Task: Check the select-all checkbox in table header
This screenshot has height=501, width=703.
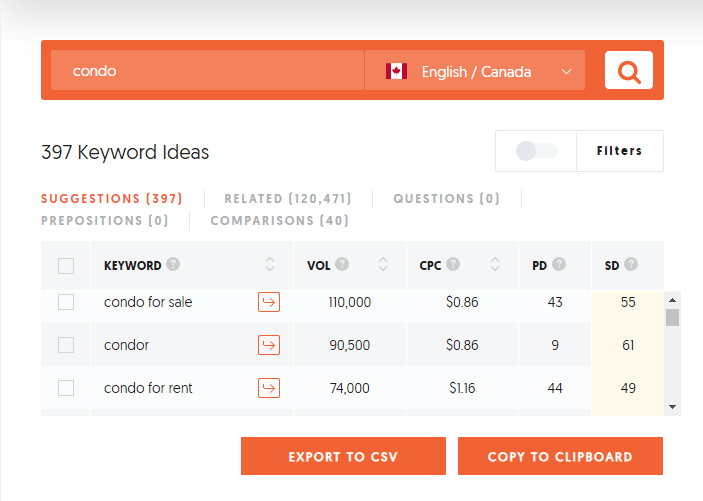Action: click(66, 266)
